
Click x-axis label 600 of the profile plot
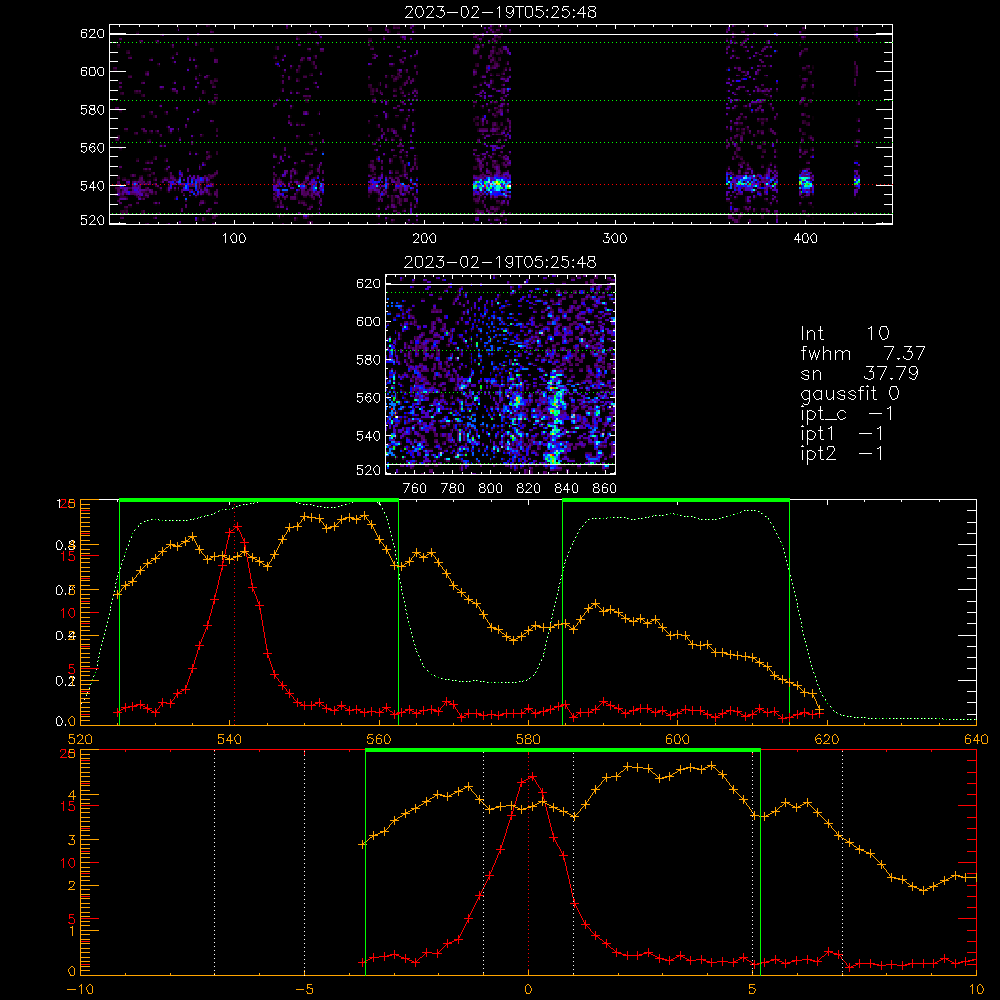[677, 740]
